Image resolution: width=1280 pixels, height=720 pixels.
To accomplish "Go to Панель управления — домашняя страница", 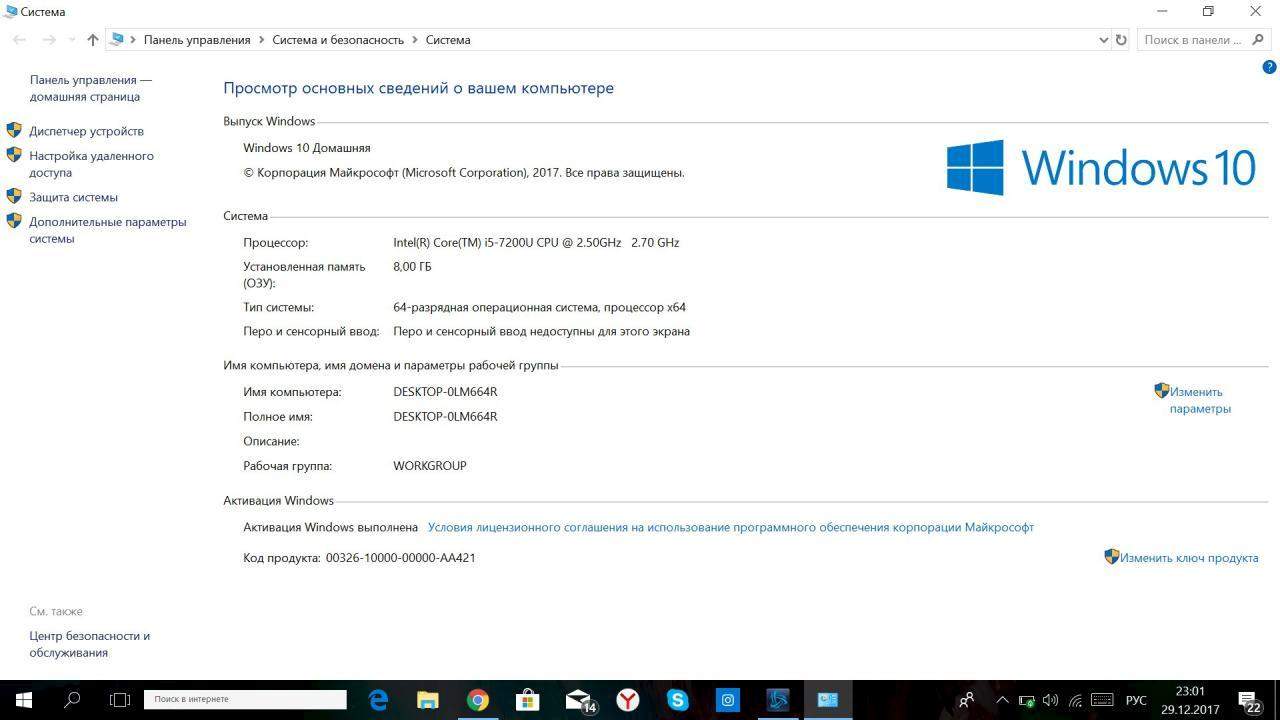I will click(x=91, y=88).
